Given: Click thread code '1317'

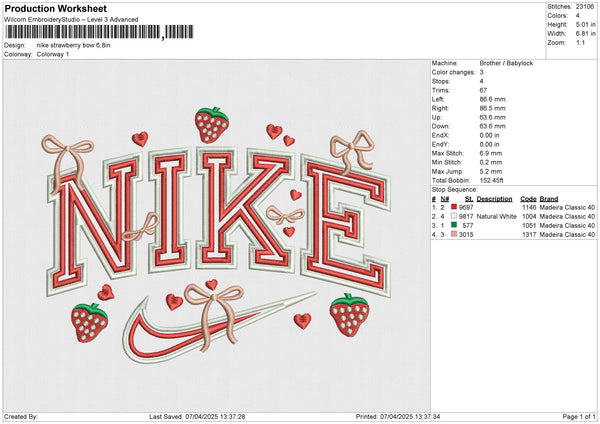Looking at the screenshot, I should pos(529,235).
